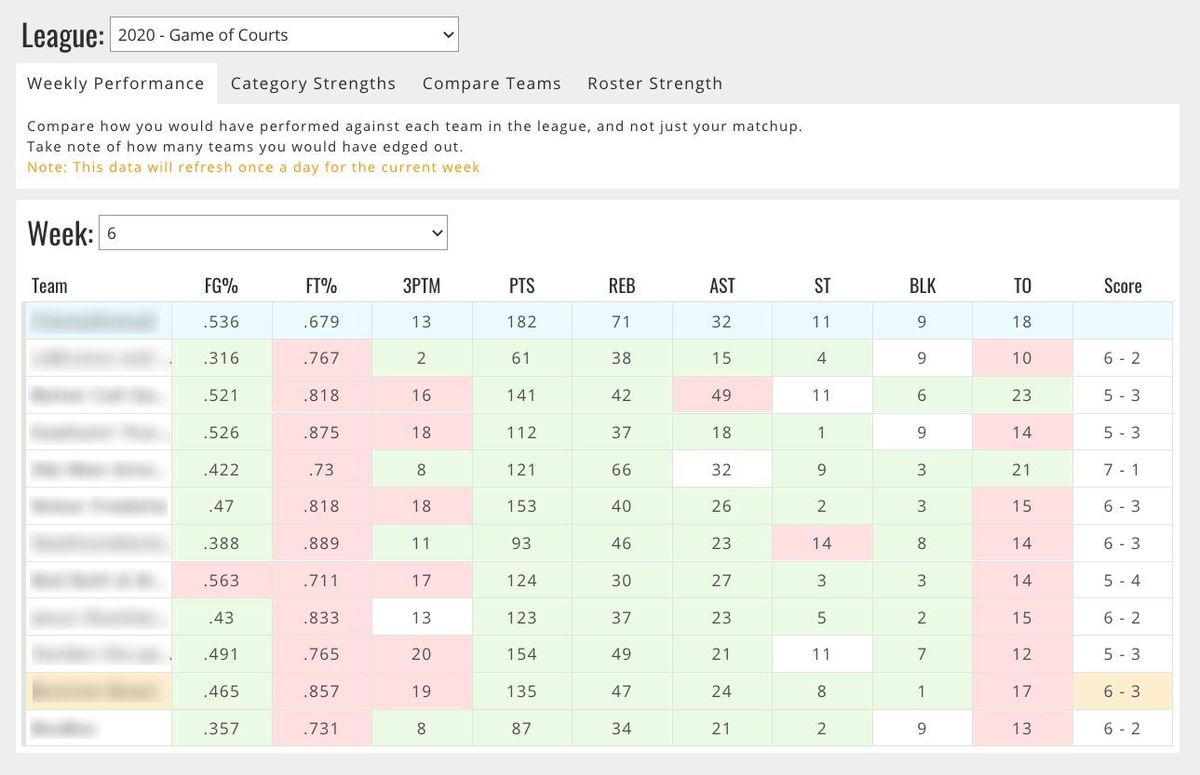Click the AST column header
Screen dimensions: 1200x775
click(x=721, y=286)
